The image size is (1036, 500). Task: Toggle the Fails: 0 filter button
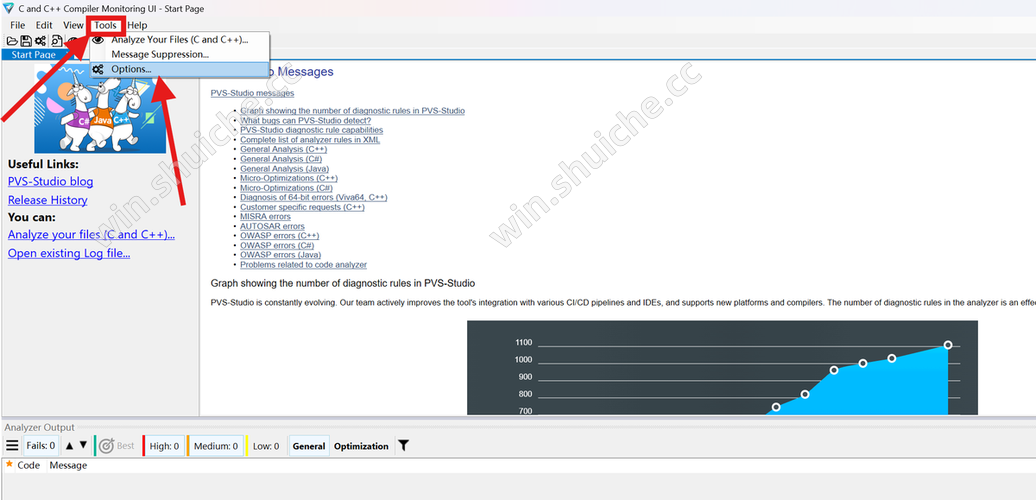click(41, 446)
